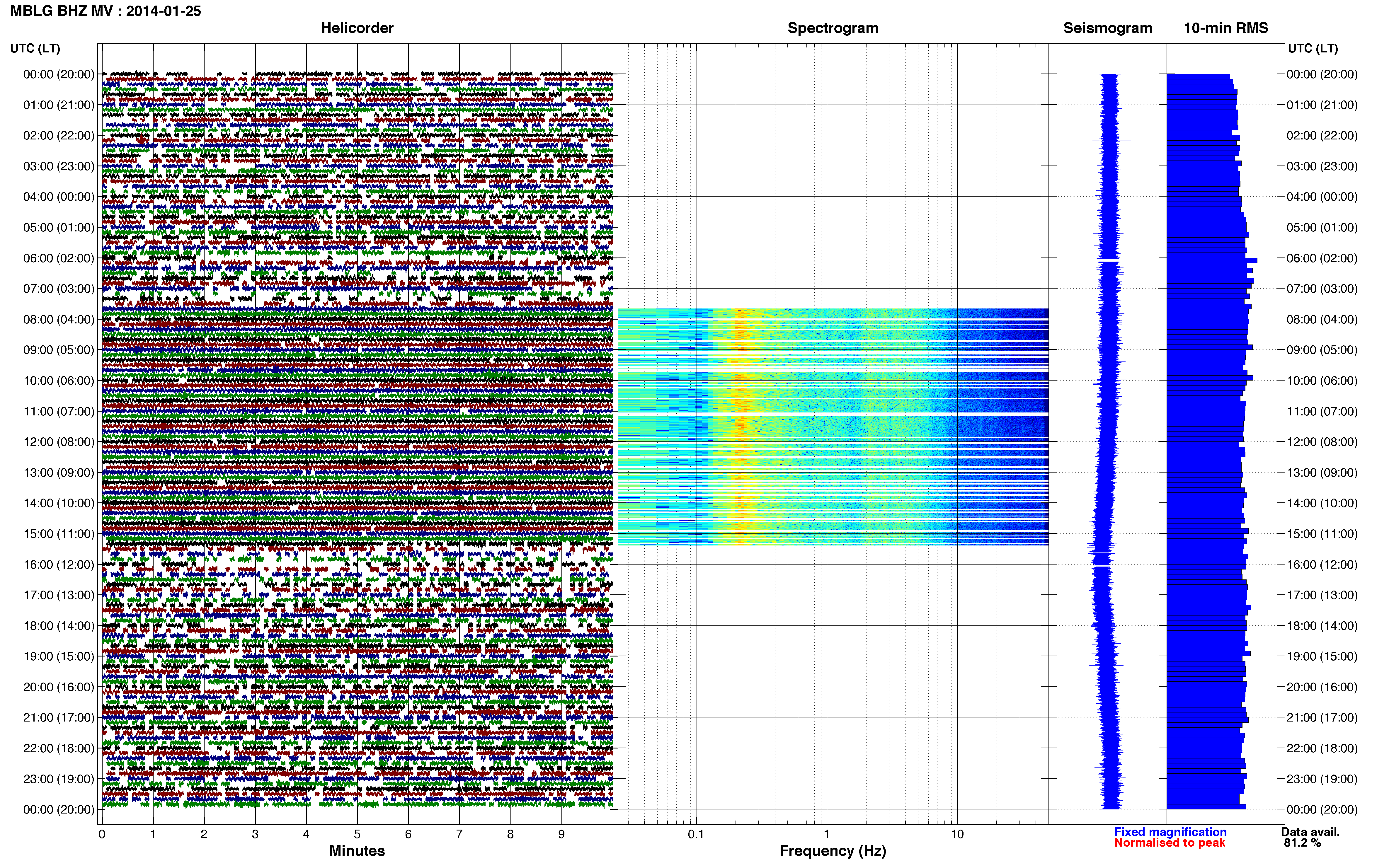
Task: Click the 'Data avail.' label
Action: (x=1310, y=832)
